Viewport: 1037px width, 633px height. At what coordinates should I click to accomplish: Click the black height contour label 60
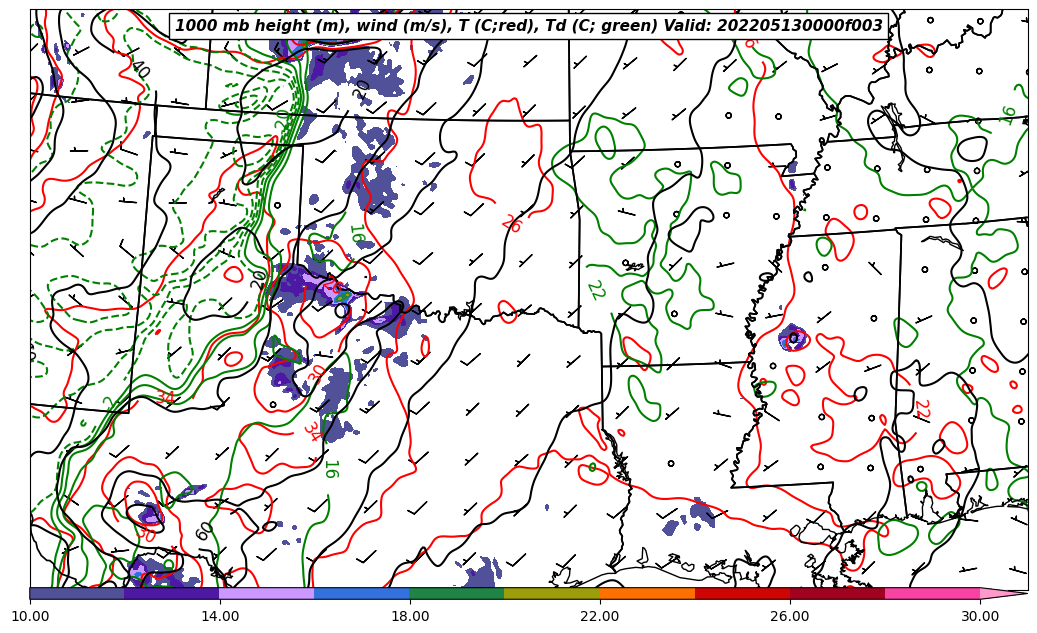click(x=205, y=530)
